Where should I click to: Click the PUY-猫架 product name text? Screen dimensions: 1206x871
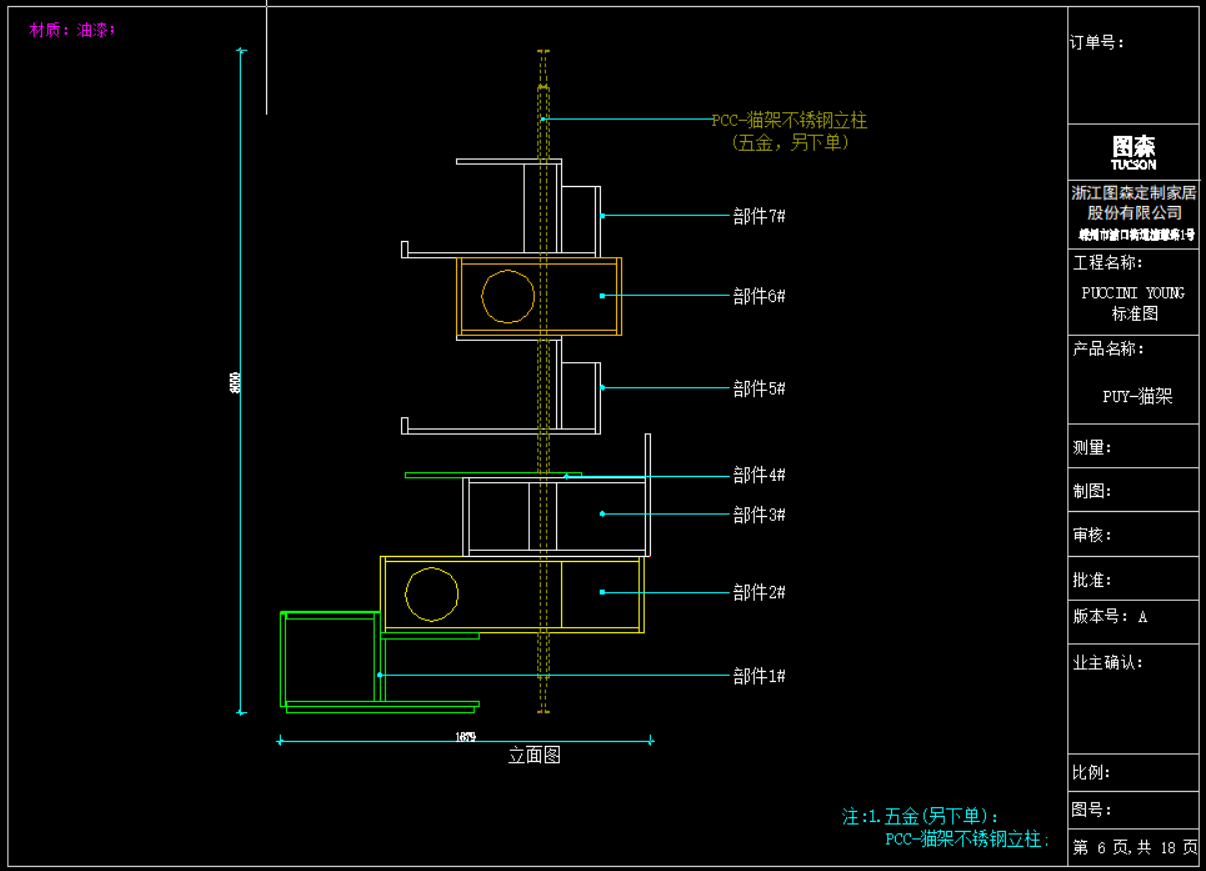click(1137, 396)
